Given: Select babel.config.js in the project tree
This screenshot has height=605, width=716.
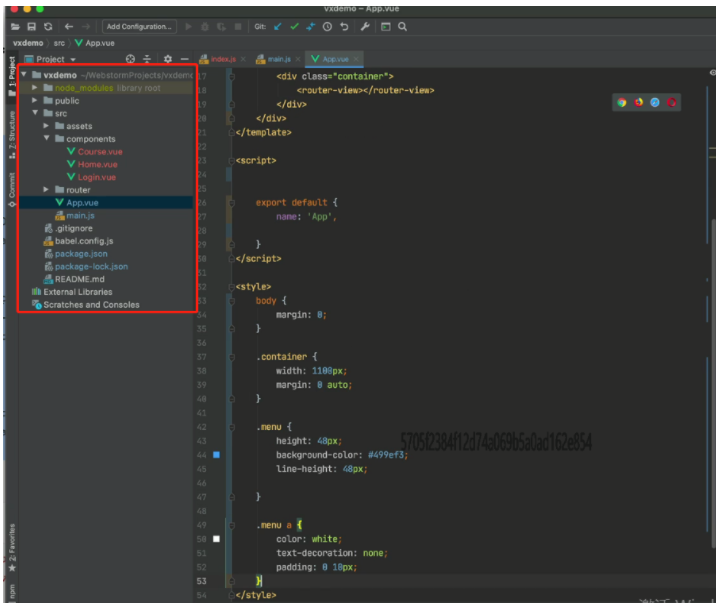Looking at the screenshot, I should 84,241.
